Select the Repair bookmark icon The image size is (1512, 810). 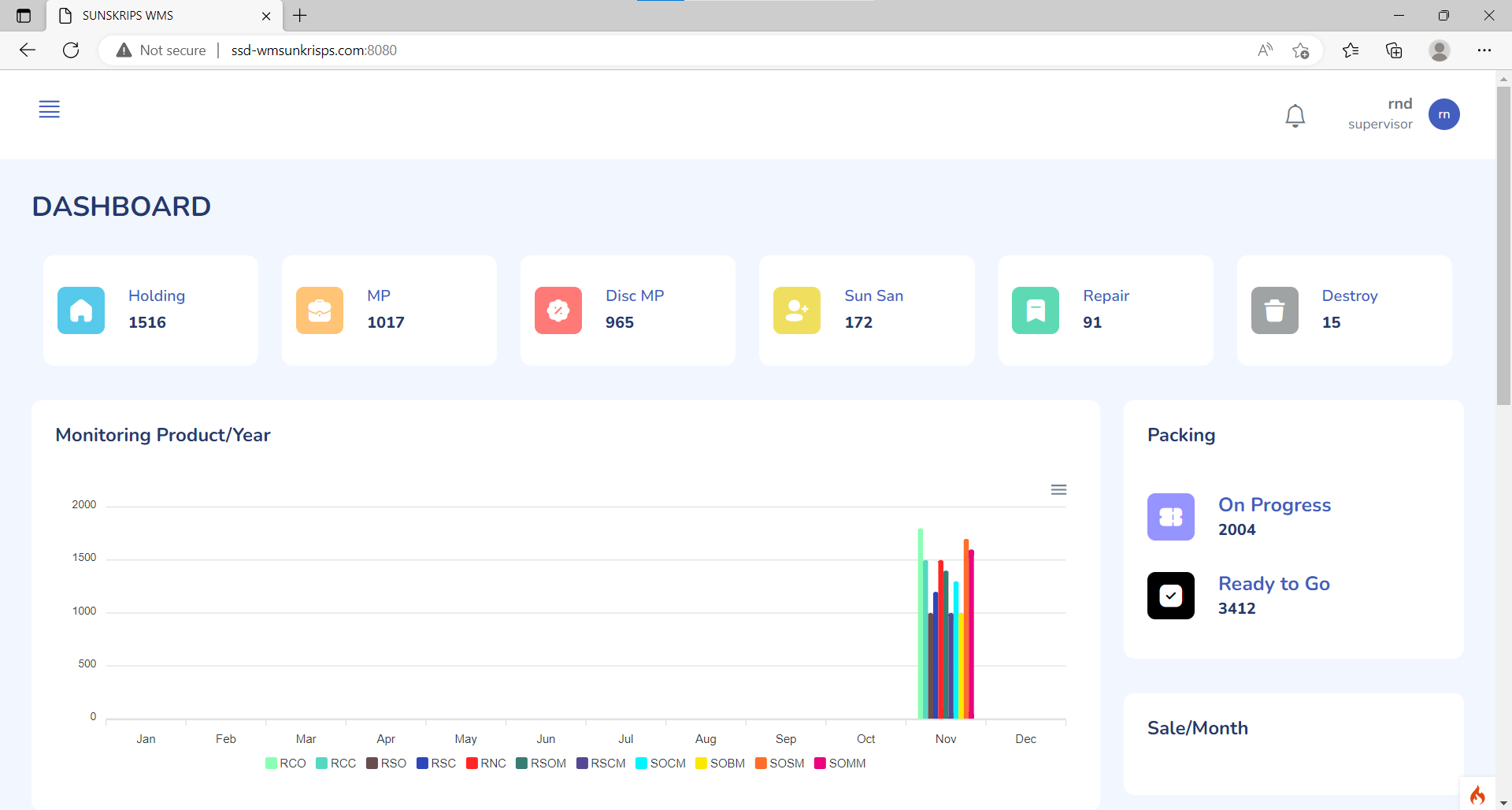pyautogui.click(x=1036, y=310)
